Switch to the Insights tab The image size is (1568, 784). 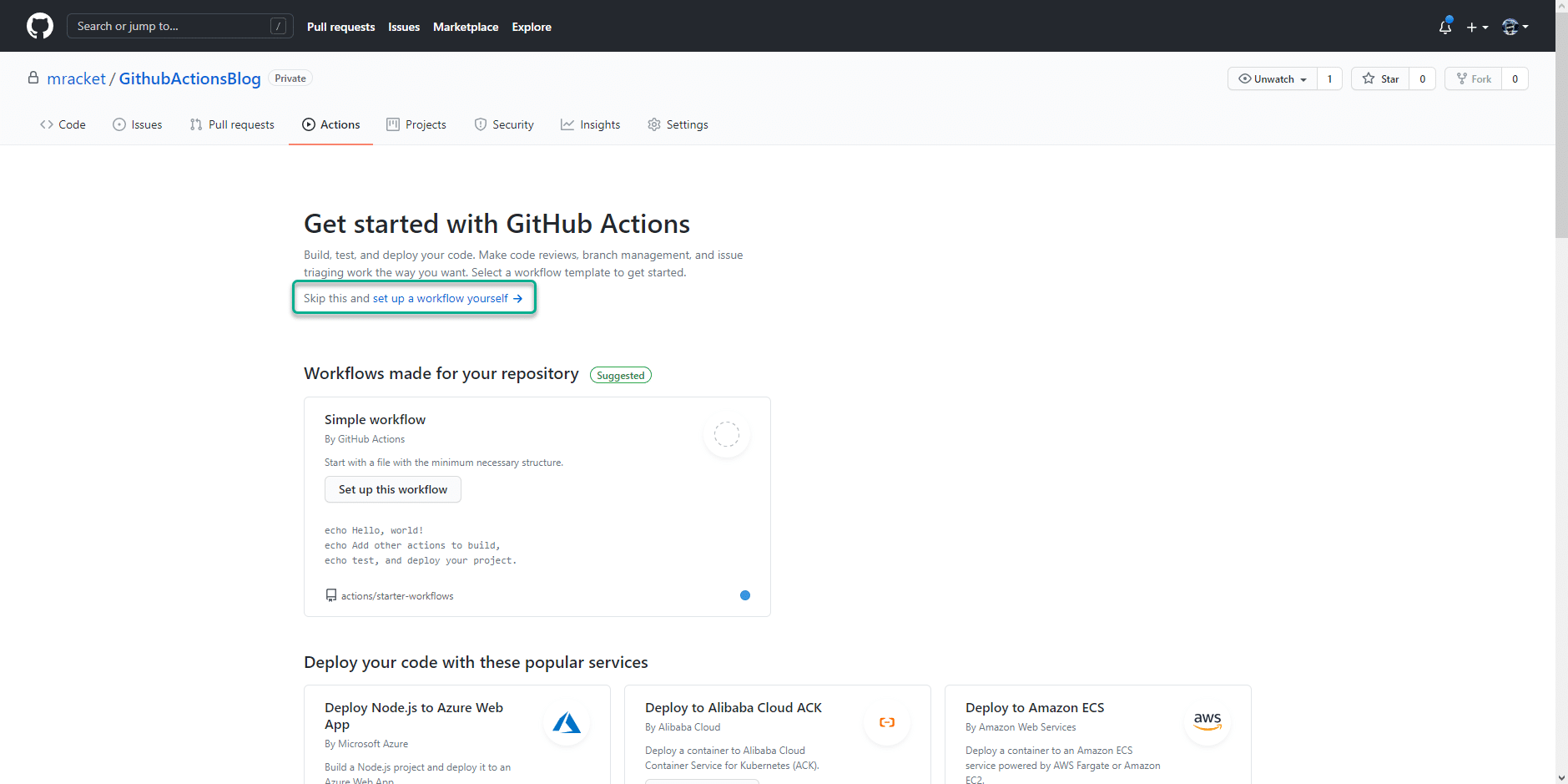point(591,124)
